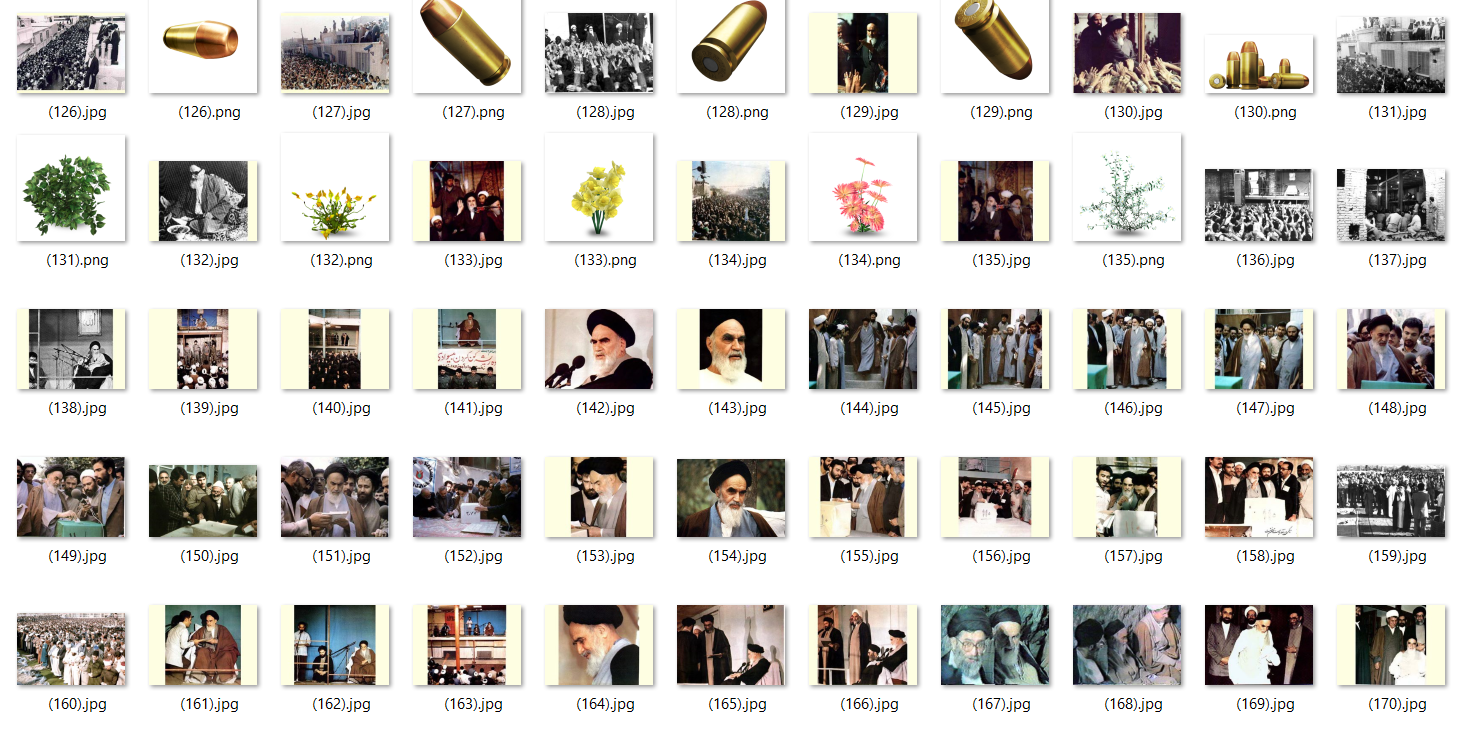Image resolution: width=1467 pixels, height=730 pixels.
Task: Select the green leafy plant (131).png
Action: coord(71,188)
